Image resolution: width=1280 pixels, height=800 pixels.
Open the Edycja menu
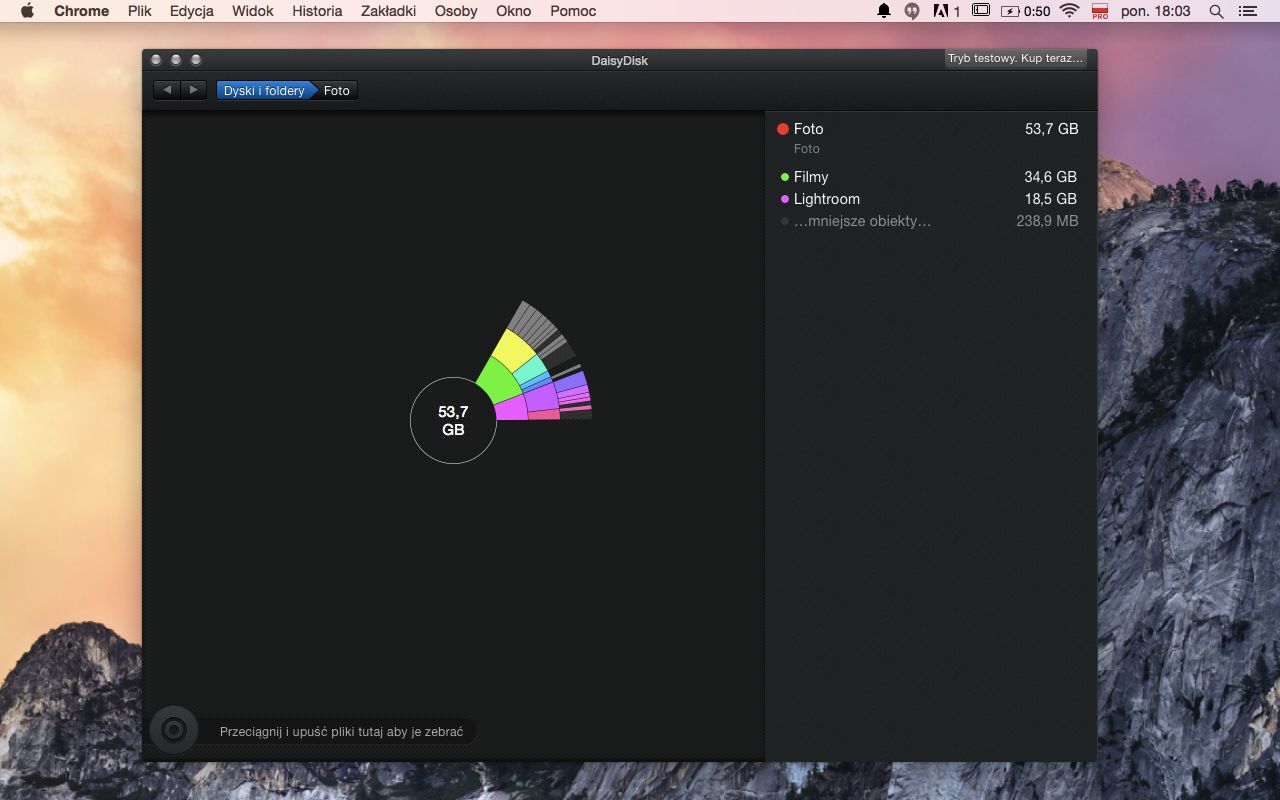(x=192, y=11)
